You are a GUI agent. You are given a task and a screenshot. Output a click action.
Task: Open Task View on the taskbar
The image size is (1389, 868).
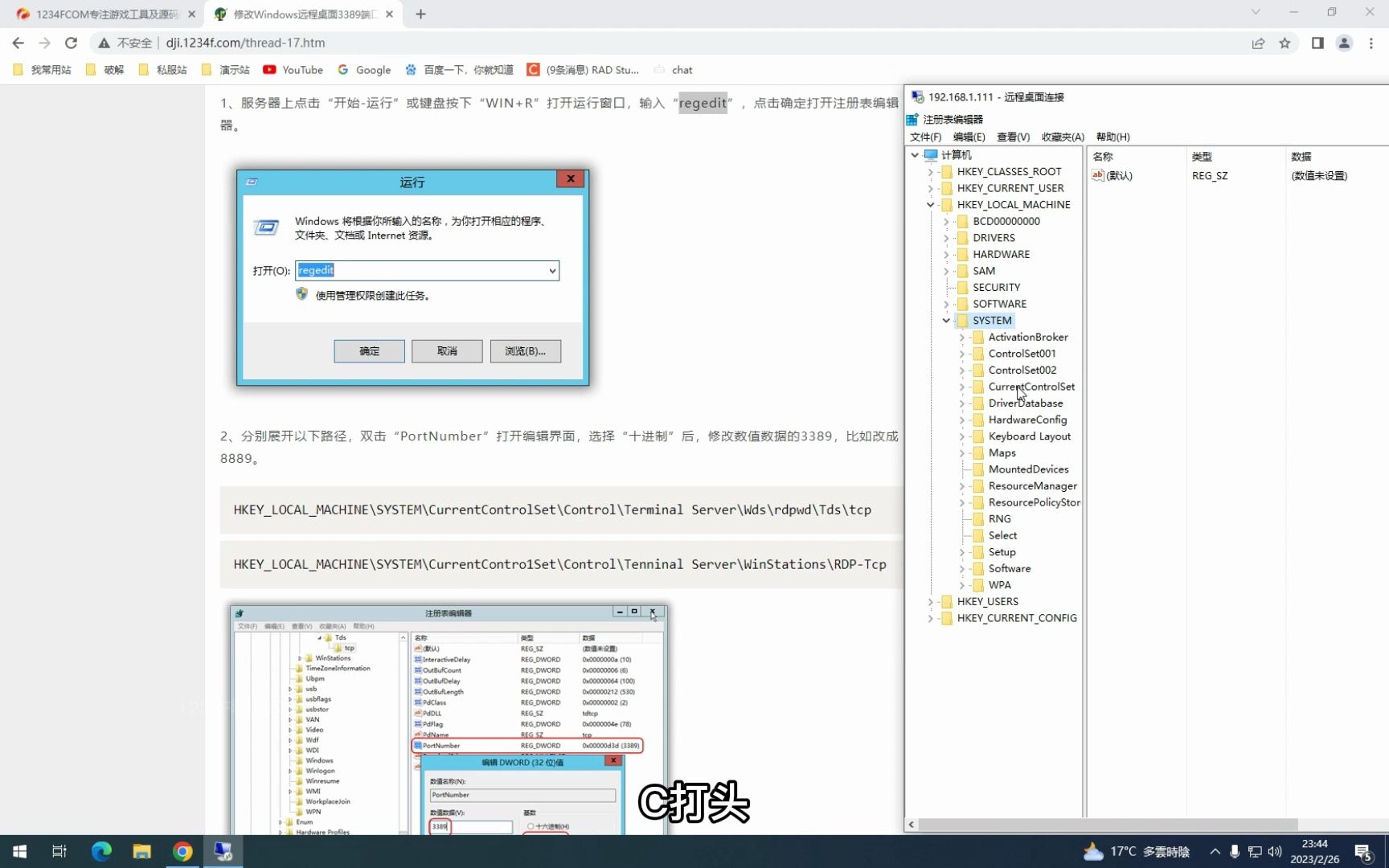pyautogui.click(x=59, y=851)
